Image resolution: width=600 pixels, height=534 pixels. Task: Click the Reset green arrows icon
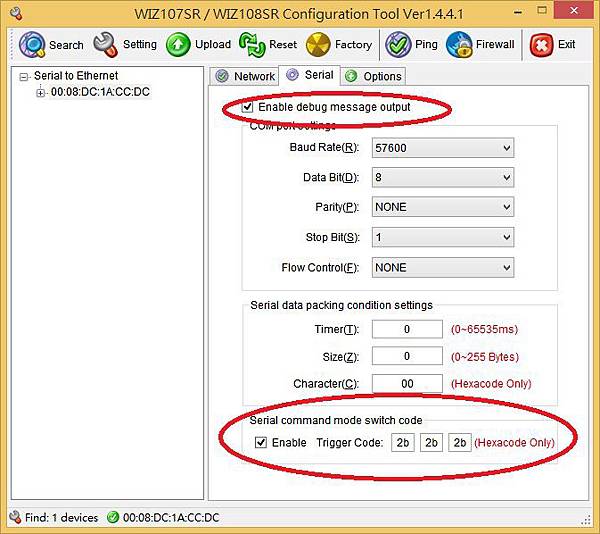click(252, 45)
